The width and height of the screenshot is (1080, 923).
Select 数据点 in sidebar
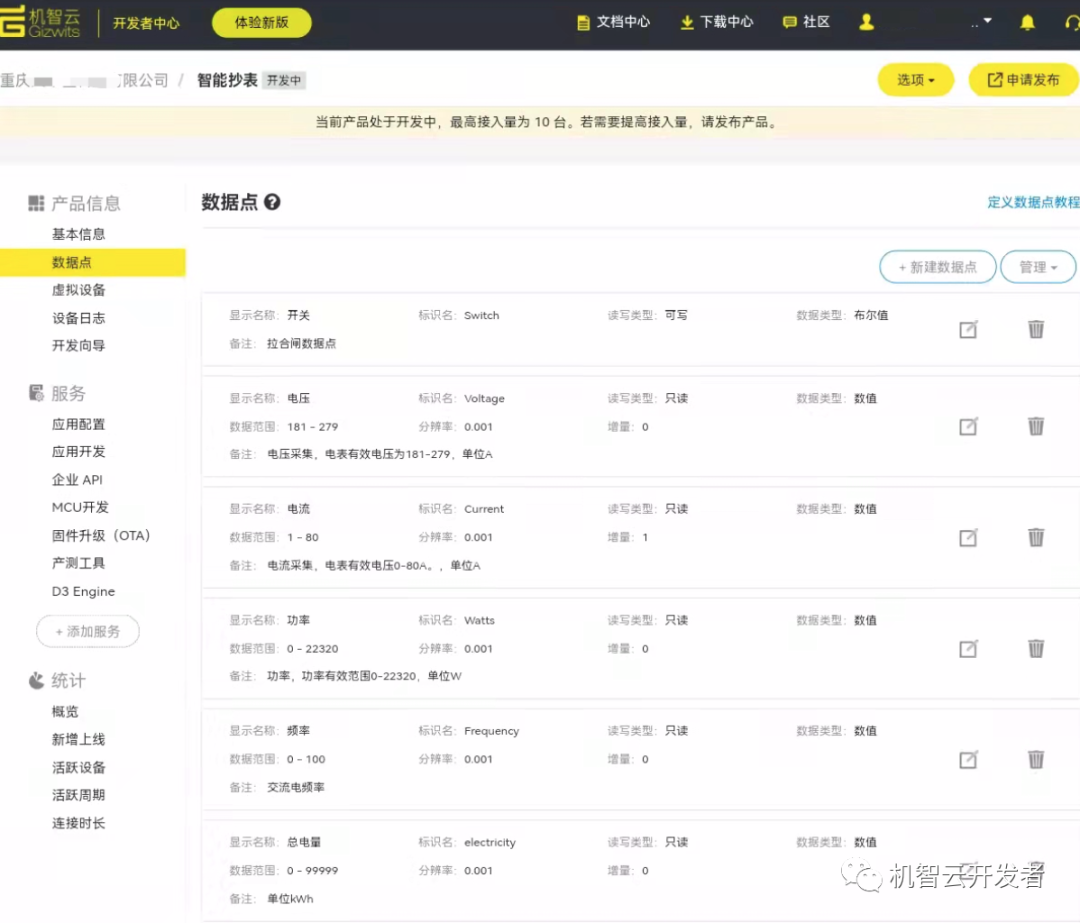[92, 262]
